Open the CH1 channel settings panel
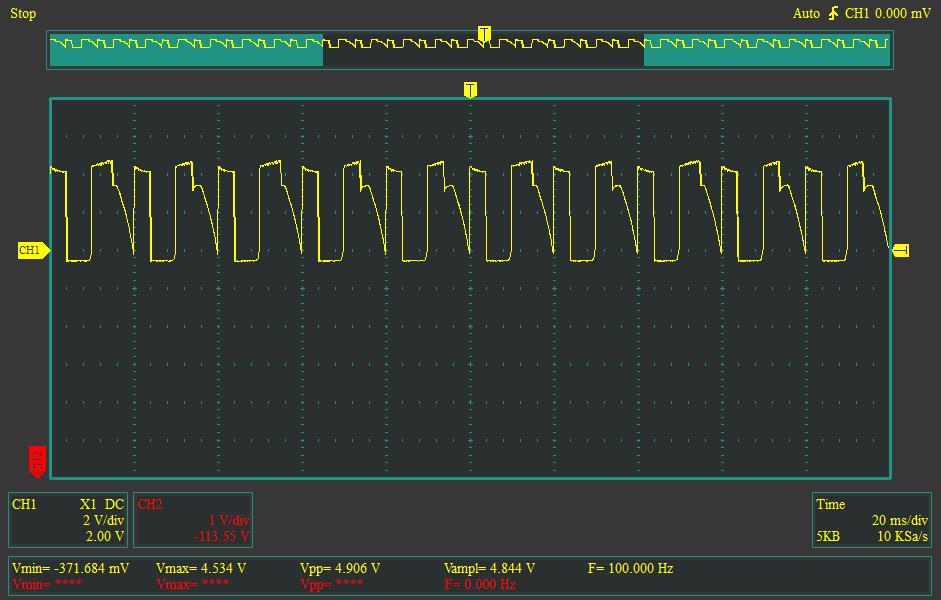Screen dimensions: 941x600 (68, 520)
